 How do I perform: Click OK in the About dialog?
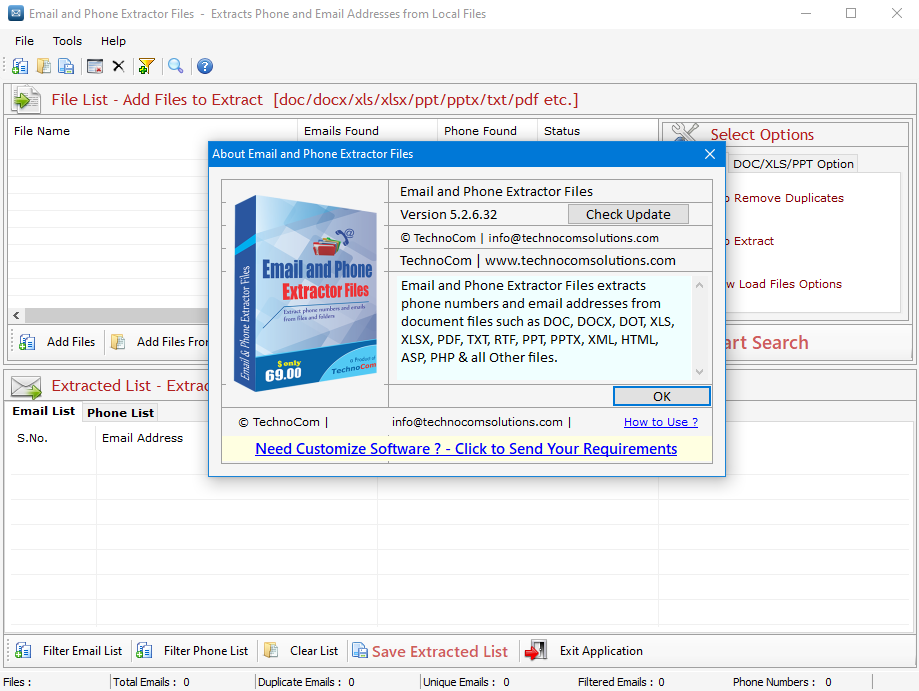click(662, 396)
